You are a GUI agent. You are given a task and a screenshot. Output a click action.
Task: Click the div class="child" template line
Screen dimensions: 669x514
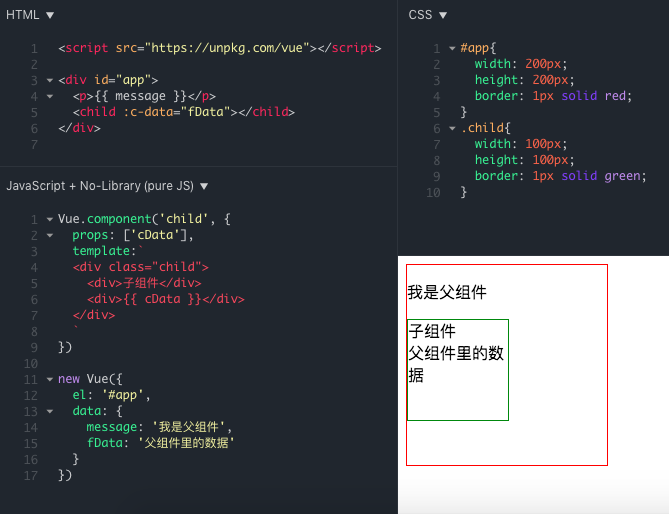tap(140, 267)
